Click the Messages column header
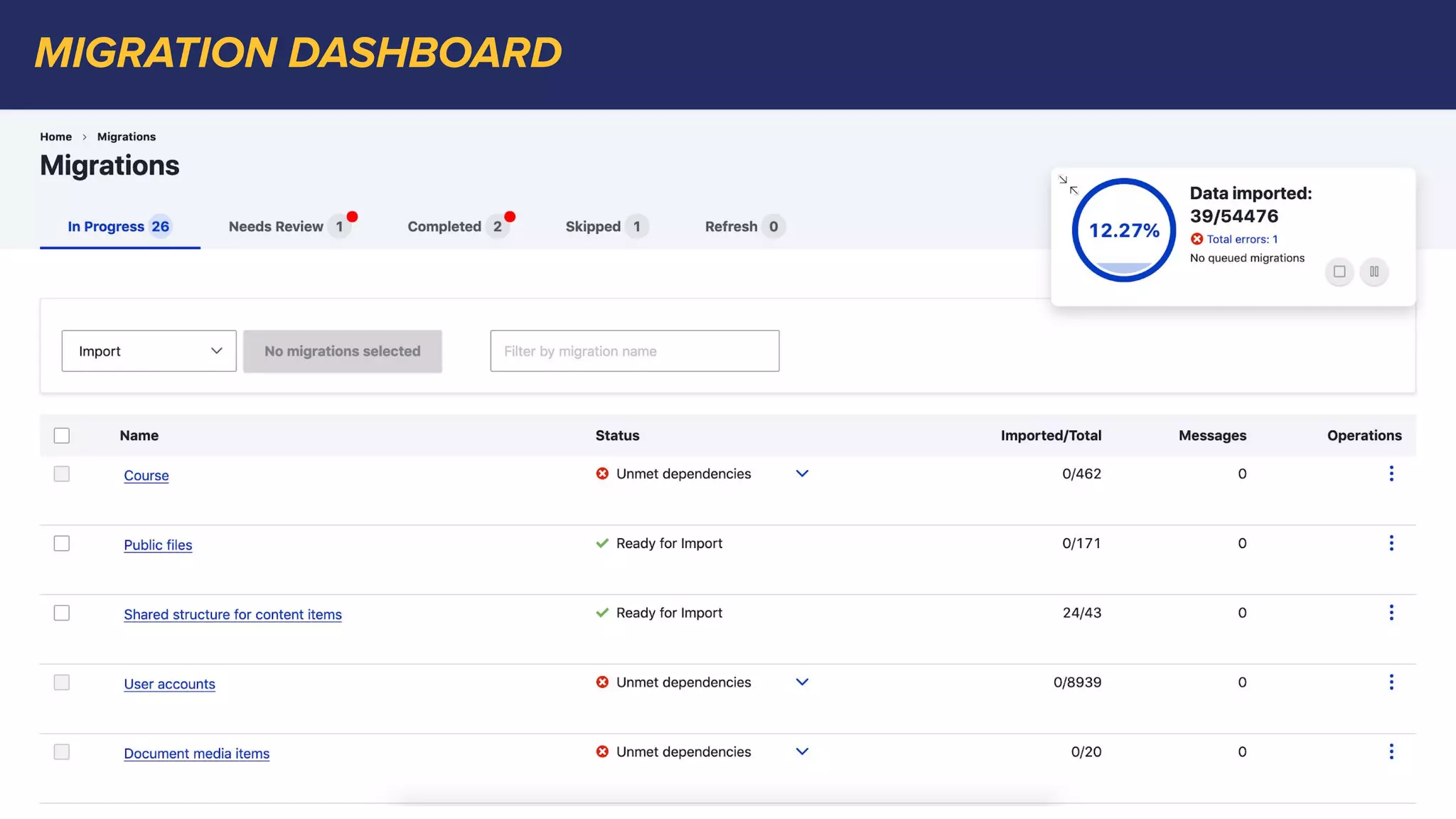This screenshot has width=1456, height=819. point(1212,436)
